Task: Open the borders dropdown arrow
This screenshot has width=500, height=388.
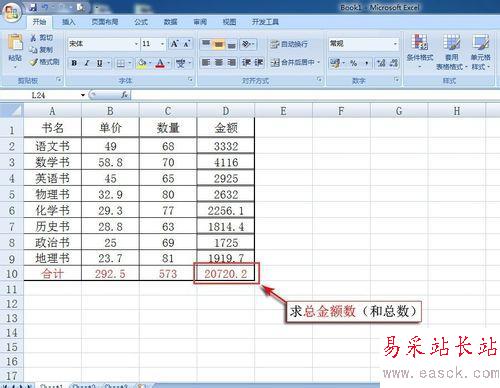Action: (129, 63)
